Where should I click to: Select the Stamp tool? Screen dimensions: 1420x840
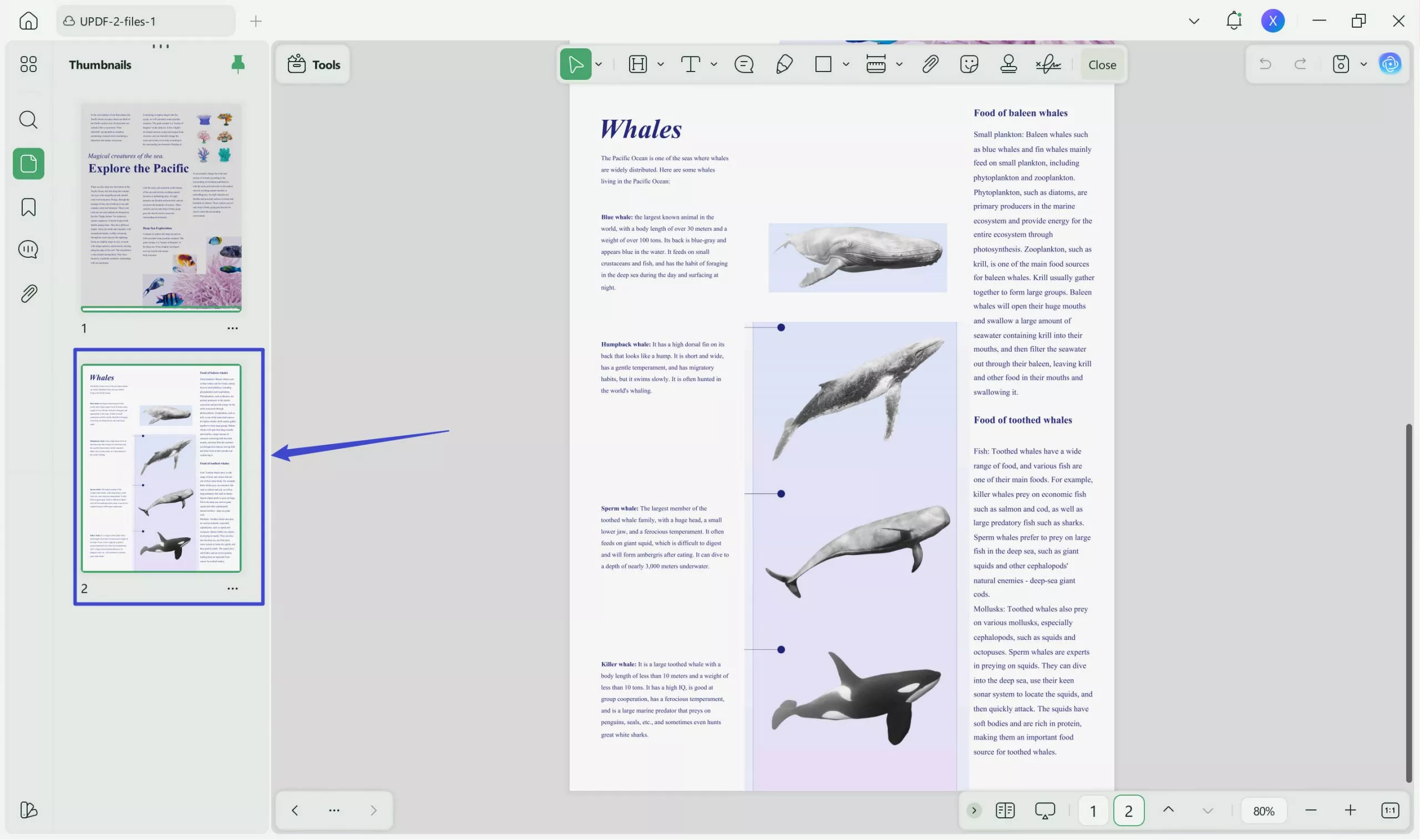1008,64
